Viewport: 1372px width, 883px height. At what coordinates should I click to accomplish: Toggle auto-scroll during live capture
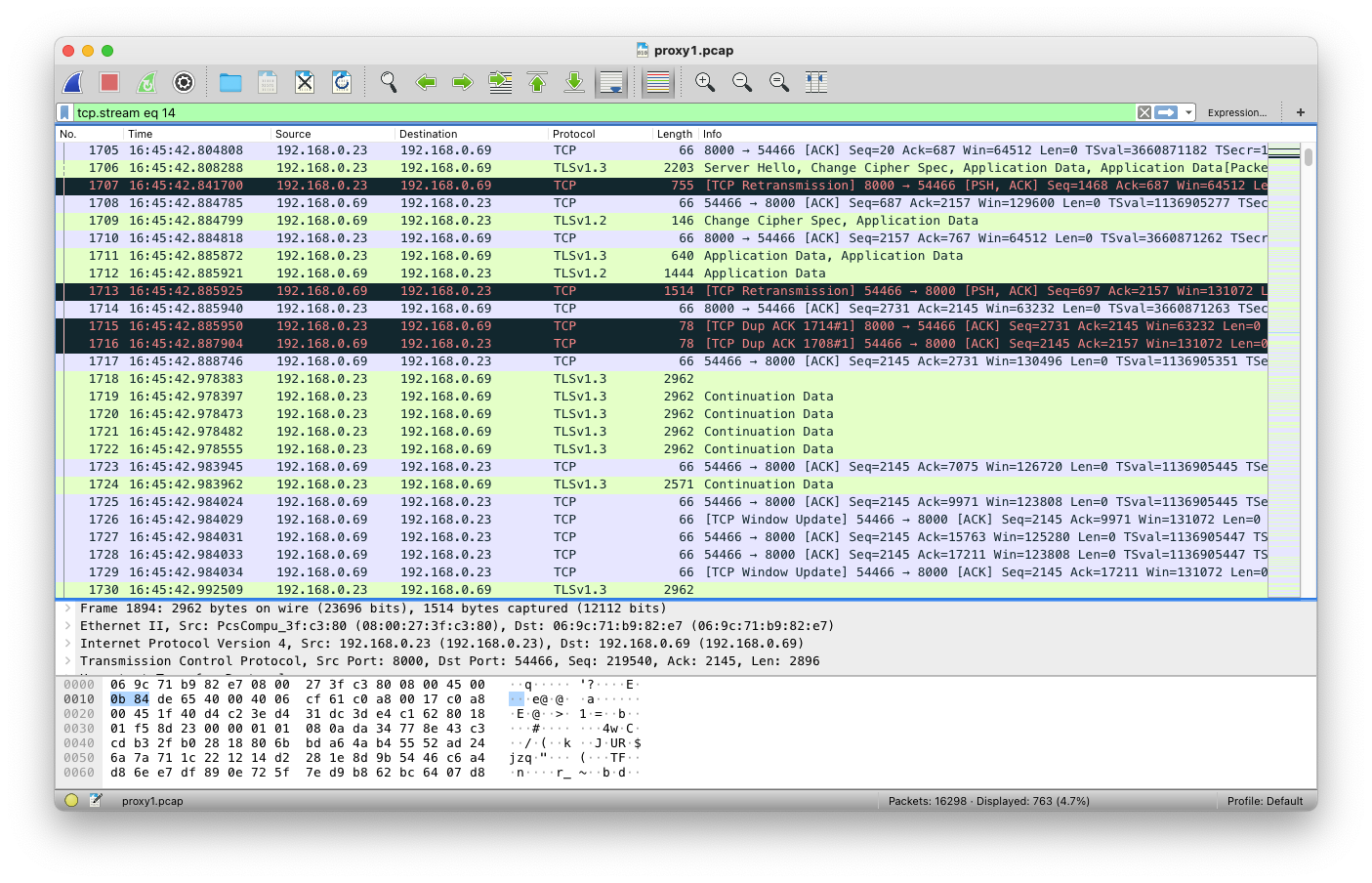(612, 82)
